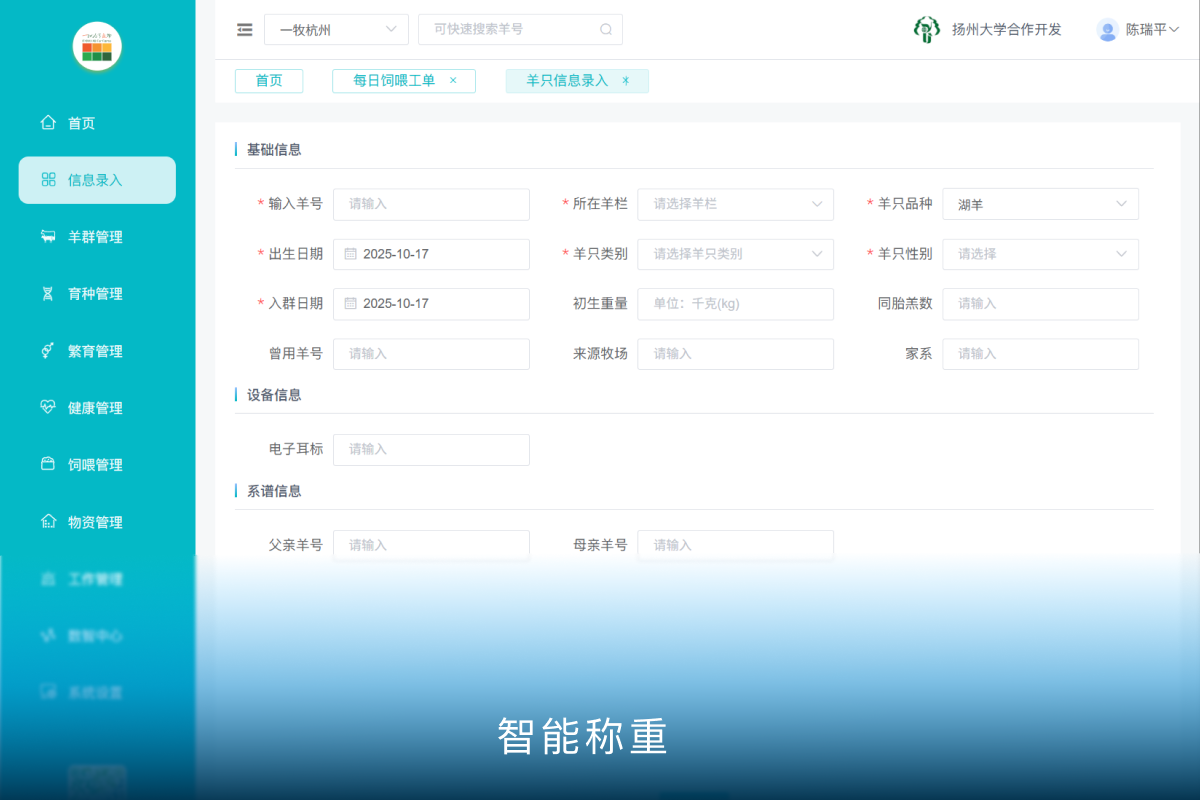
Task: Switch to the 每日饲喂工单 tab
Action: tap(396, 80)
